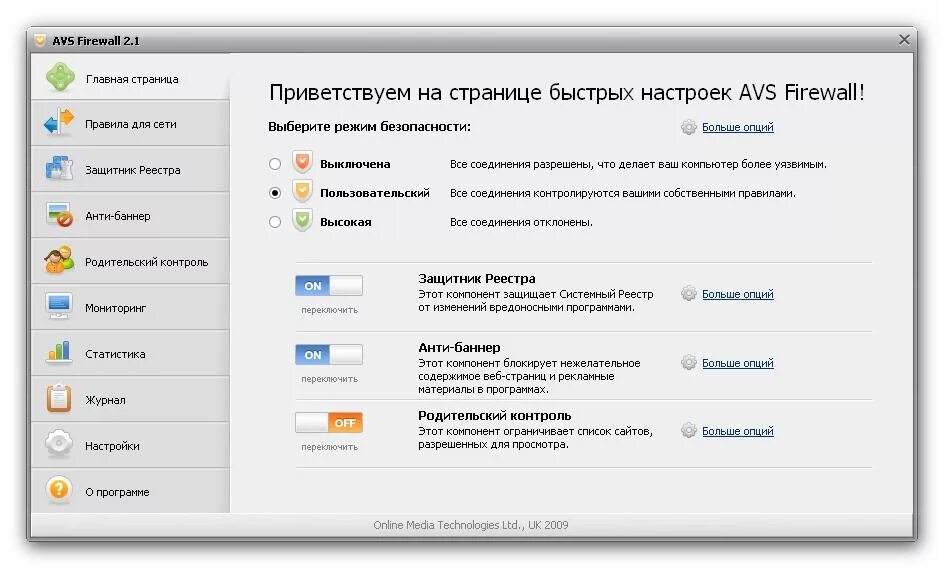The image size is (944, 568).
Task: Click gear icon in Защитник Реестра row
Action: 689,294
